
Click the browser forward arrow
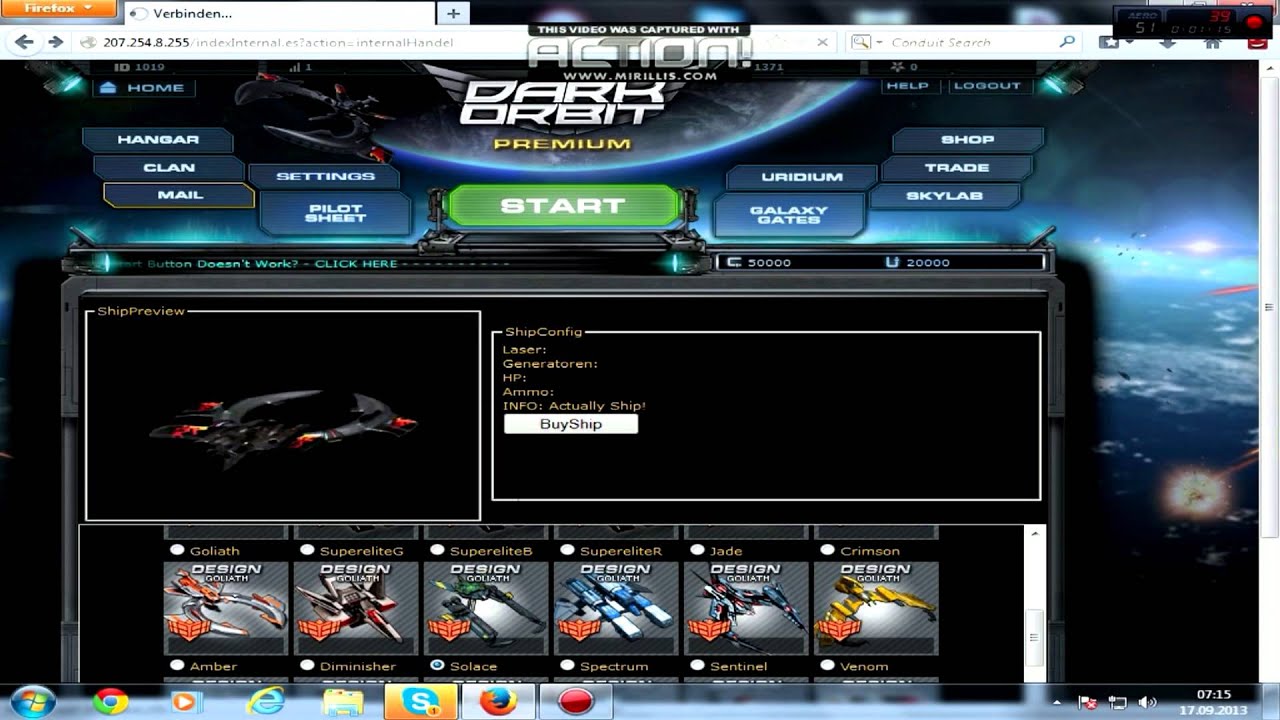[56, 42]
